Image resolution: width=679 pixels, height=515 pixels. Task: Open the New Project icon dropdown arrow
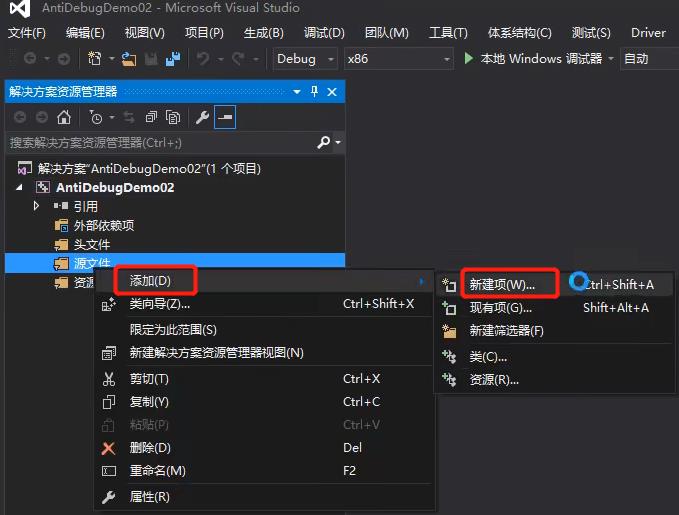(x=111, y=58)
